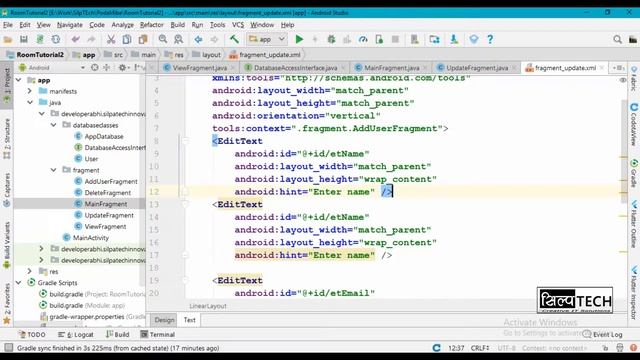Click the Profile app gauge icon
The image size is (640, 360).
[x=363, y=39]
